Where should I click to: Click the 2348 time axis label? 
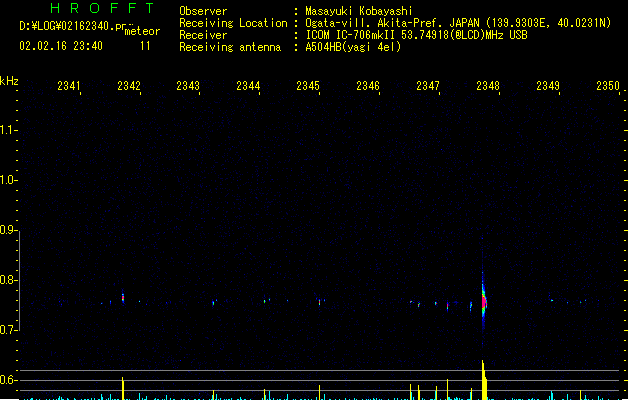pyautogui.click(x=488, y=86)
